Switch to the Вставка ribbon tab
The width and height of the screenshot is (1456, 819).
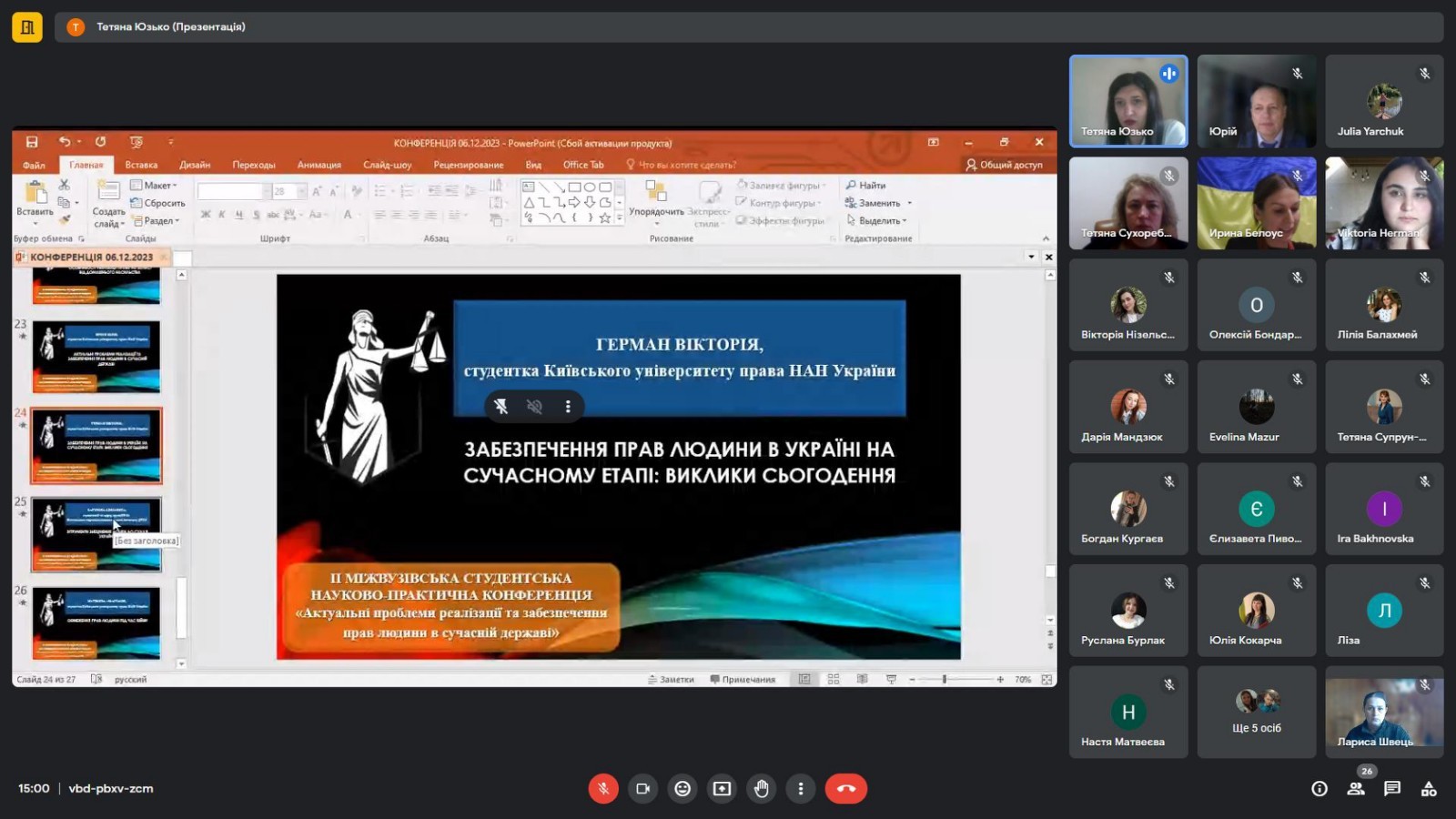click(141, 165)
